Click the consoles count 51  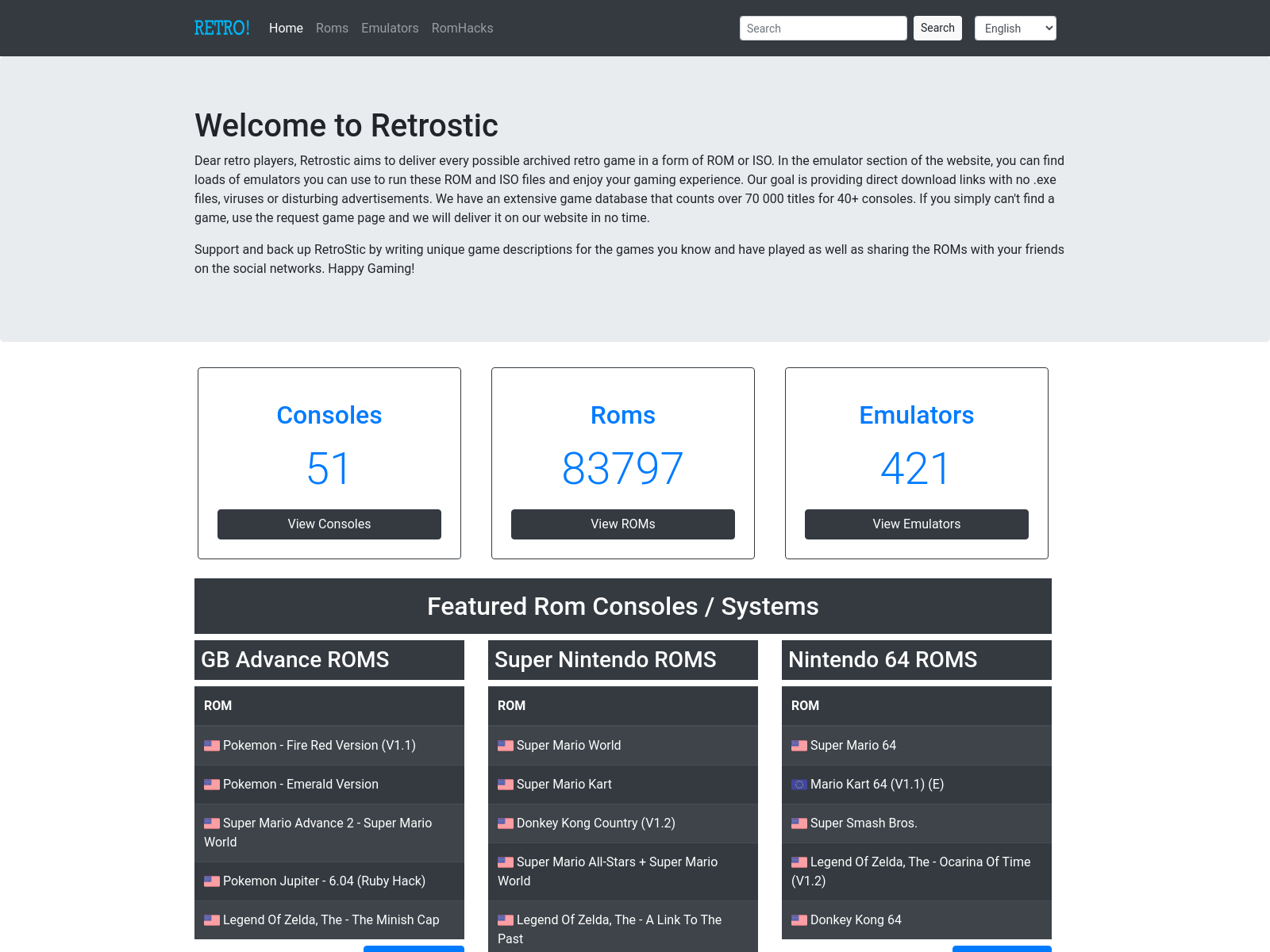(329, 469)
